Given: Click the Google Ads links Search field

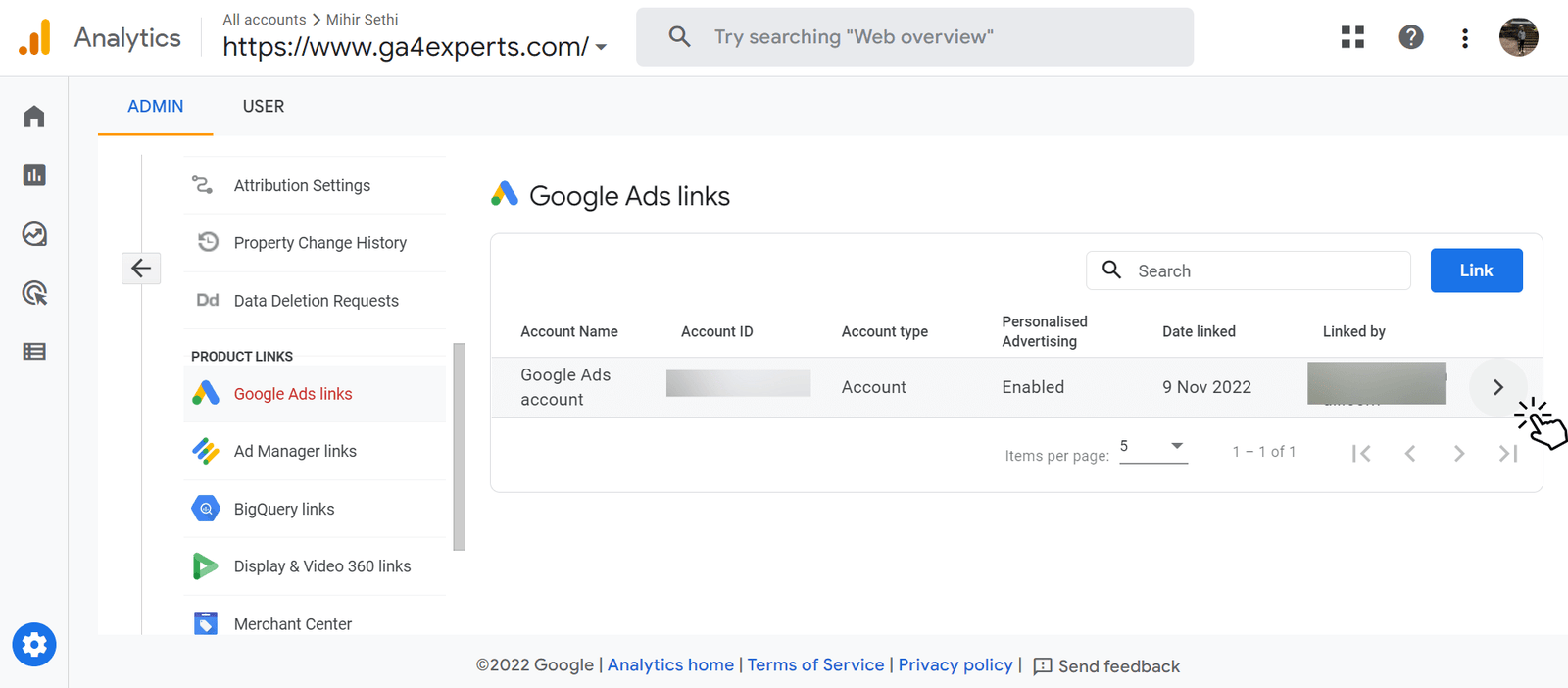Looking at the screenshot, I should point(1249,270).
